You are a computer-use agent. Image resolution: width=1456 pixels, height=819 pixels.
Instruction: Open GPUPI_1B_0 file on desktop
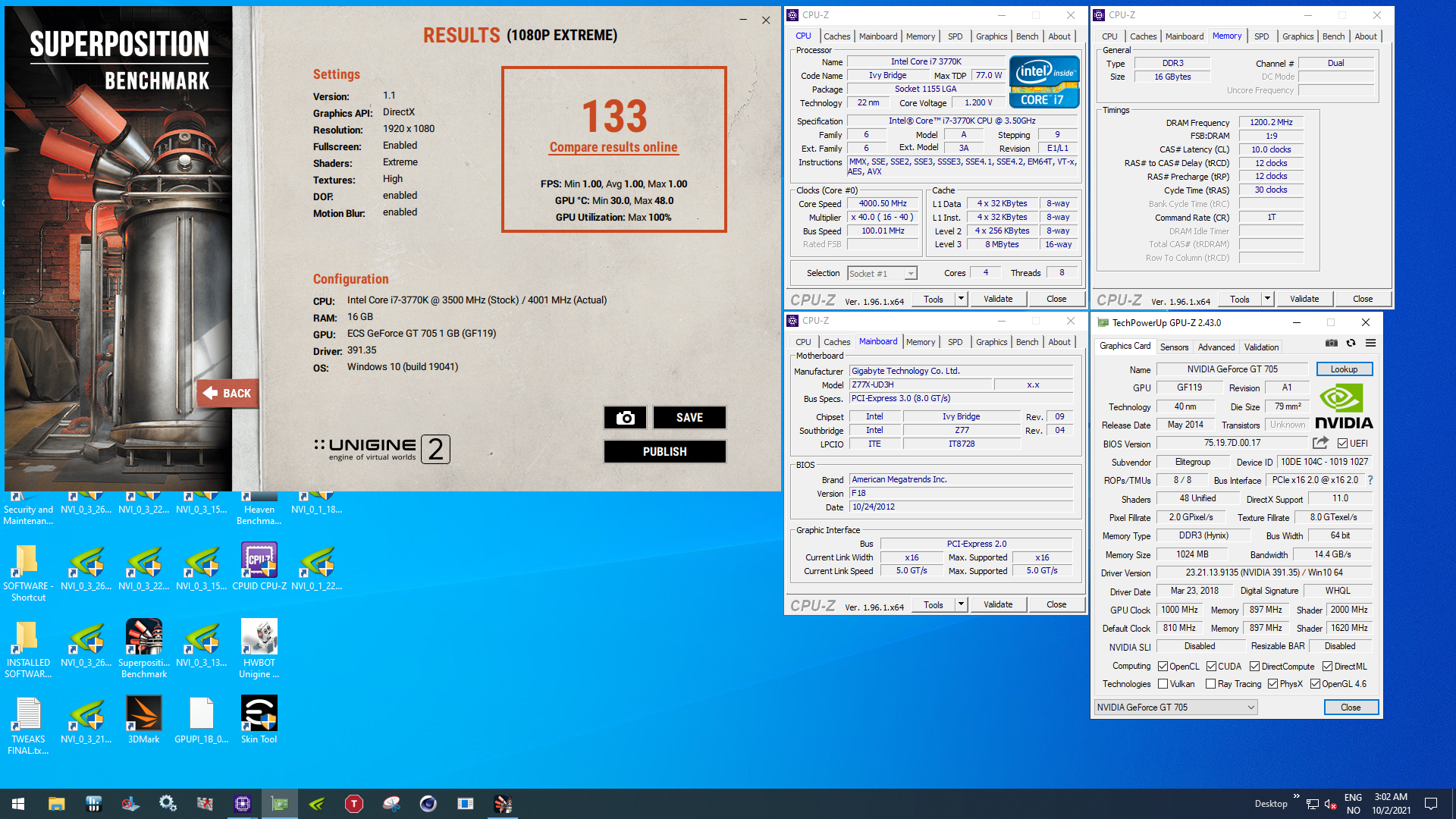tap(202, 720)
